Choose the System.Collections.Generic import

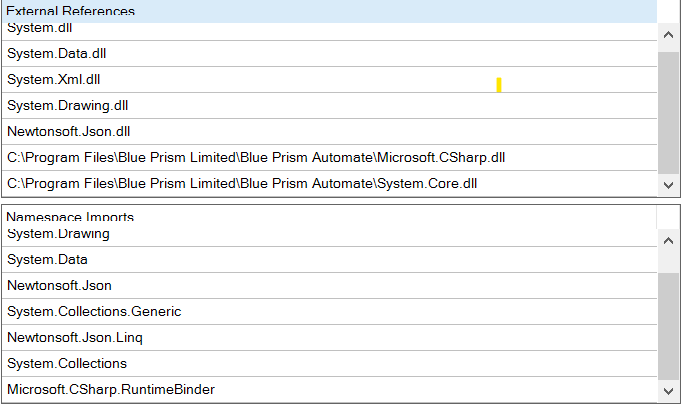coord(329,312)
